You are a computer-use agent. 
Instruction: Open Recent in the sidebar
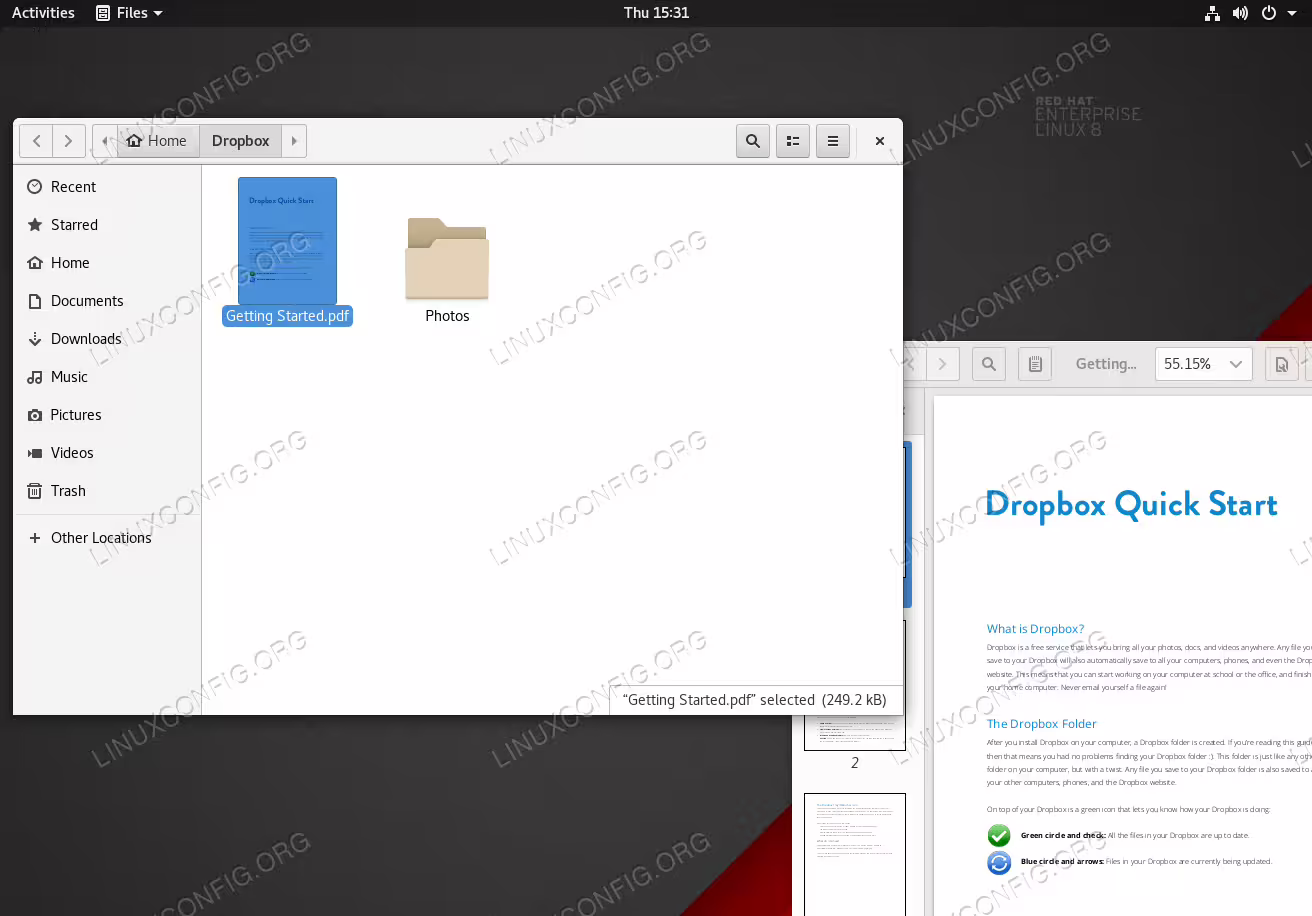coord(107,187)
